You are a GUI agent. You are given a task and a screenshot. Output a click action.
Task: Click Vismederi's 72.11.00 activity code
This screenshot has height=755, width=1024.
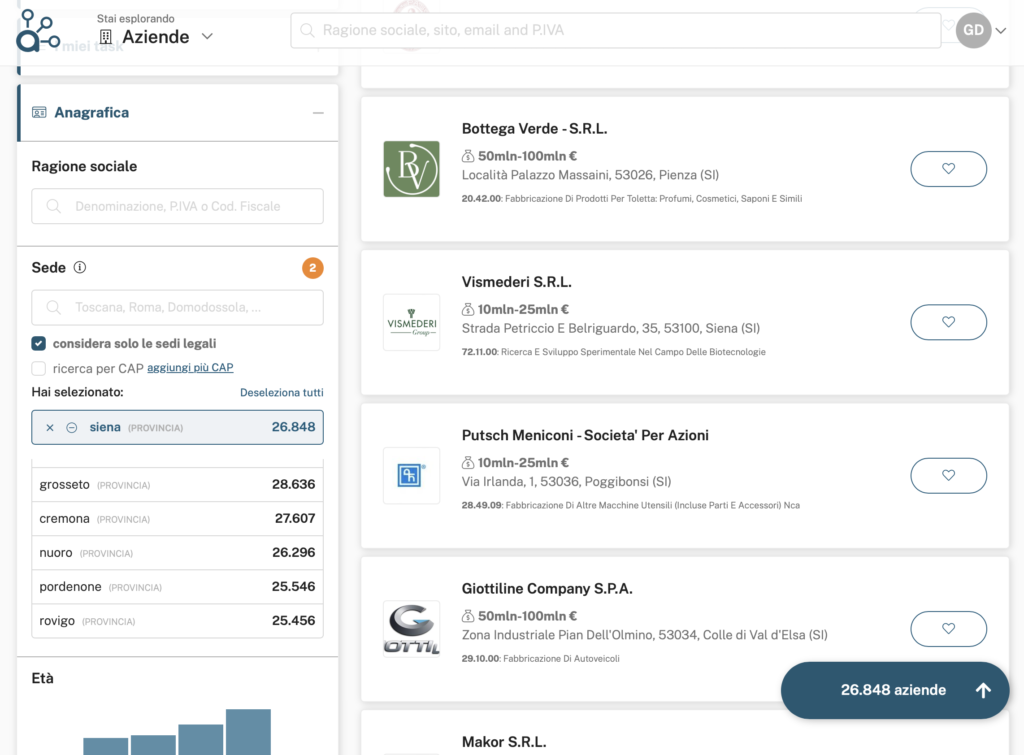click(480, 352)
